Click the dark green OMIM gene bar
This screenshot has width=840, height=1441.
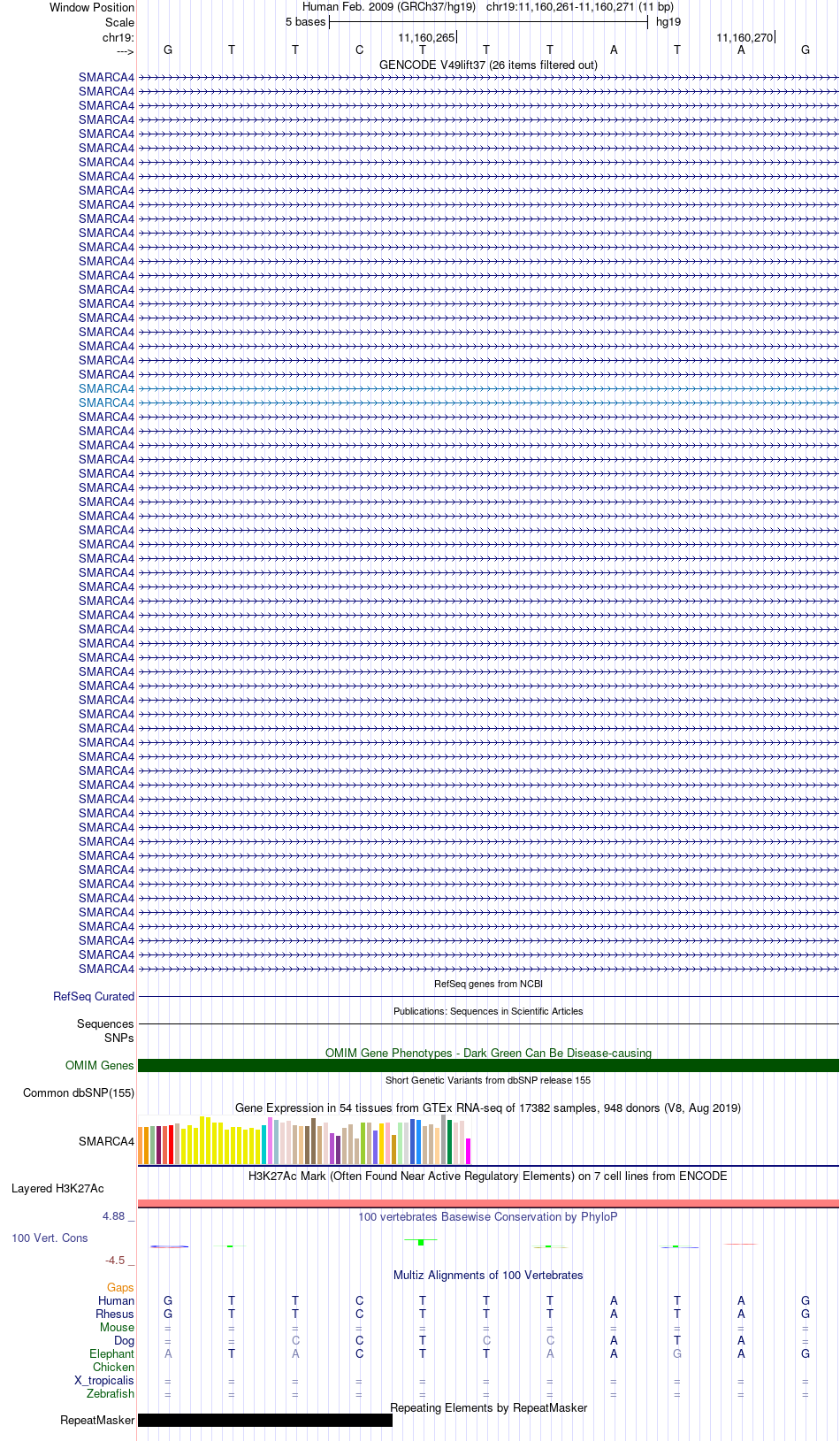point(488,1065)
